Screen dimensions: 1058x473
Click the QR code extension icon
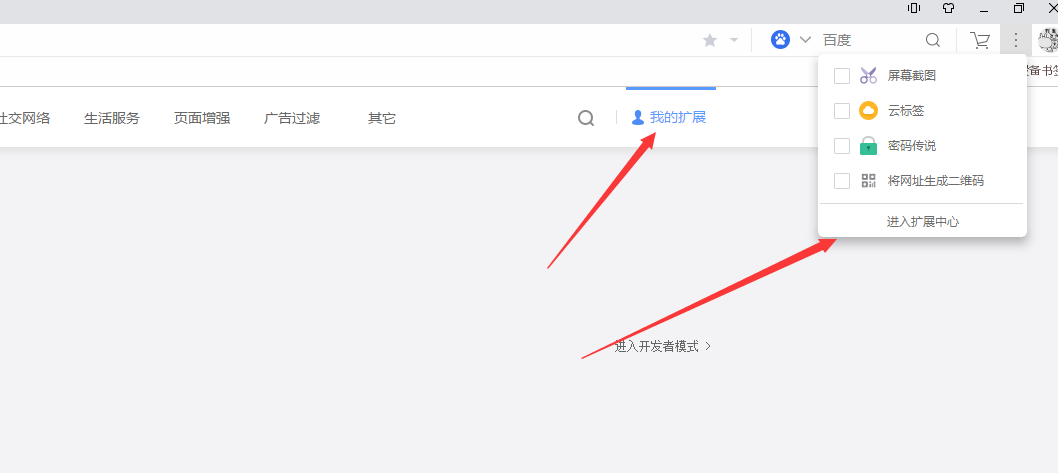868,181
